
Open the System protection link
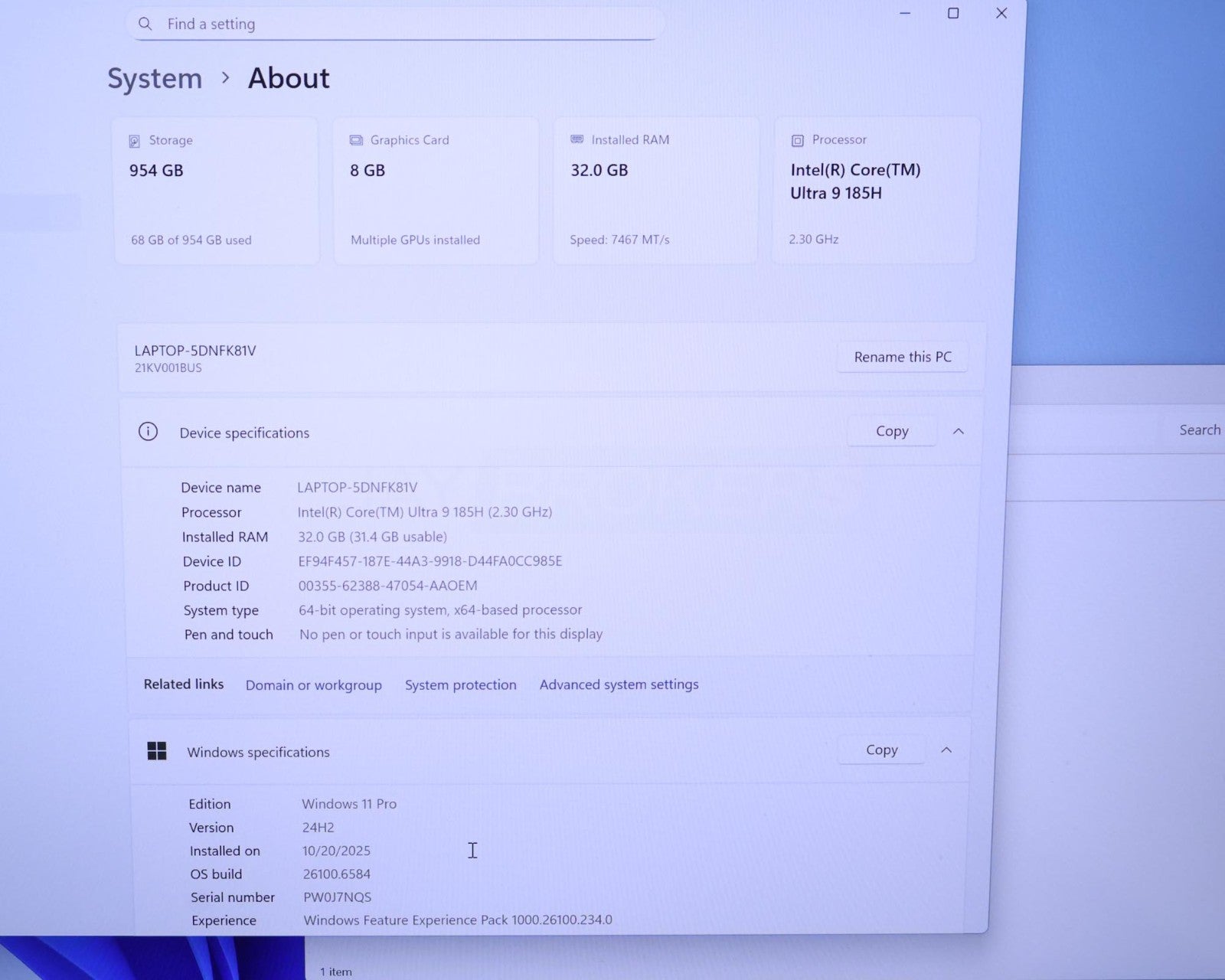[x=460, y=684]
